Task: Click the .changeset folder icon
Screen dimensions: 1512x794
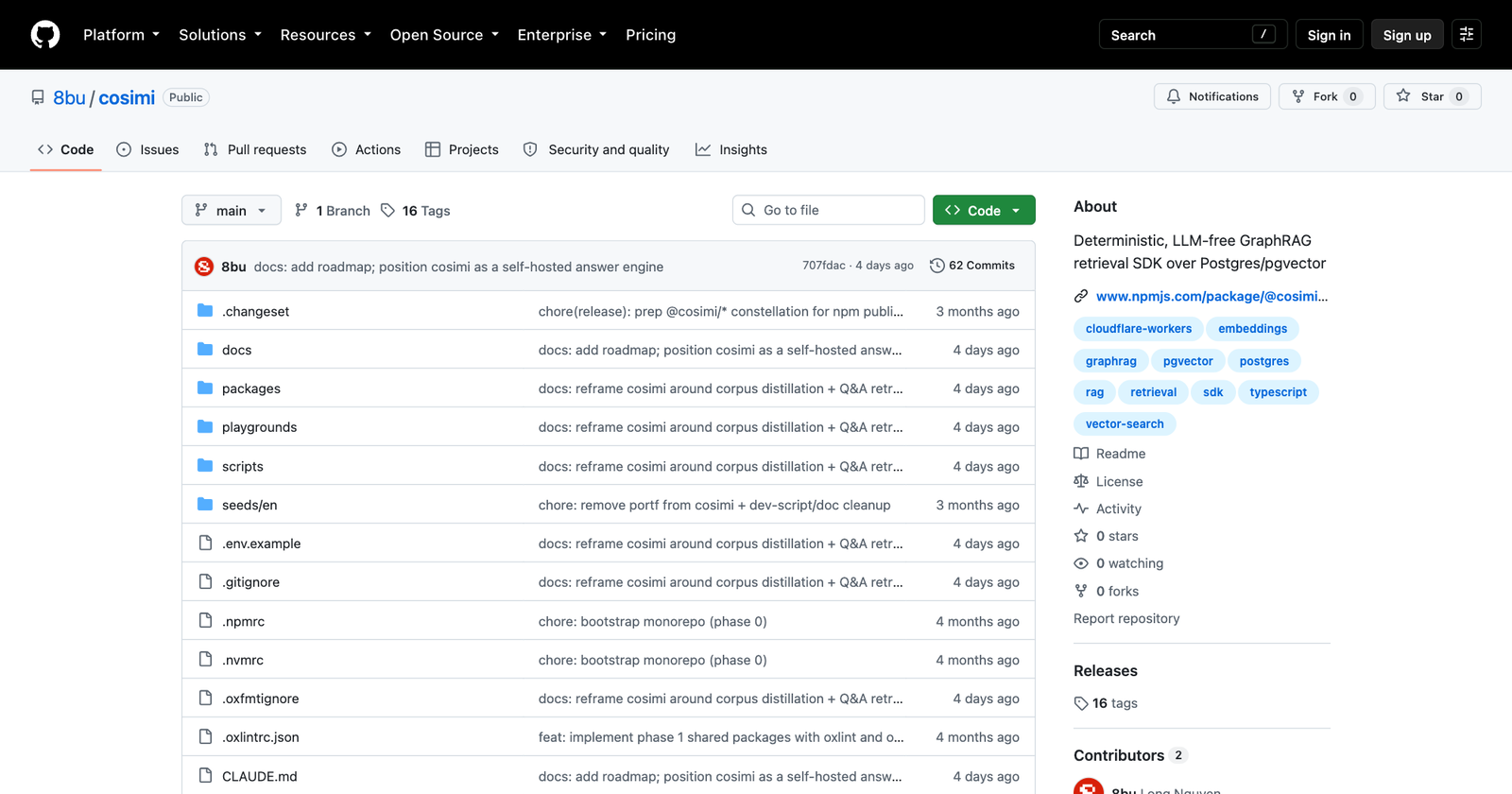Action: 205,311
